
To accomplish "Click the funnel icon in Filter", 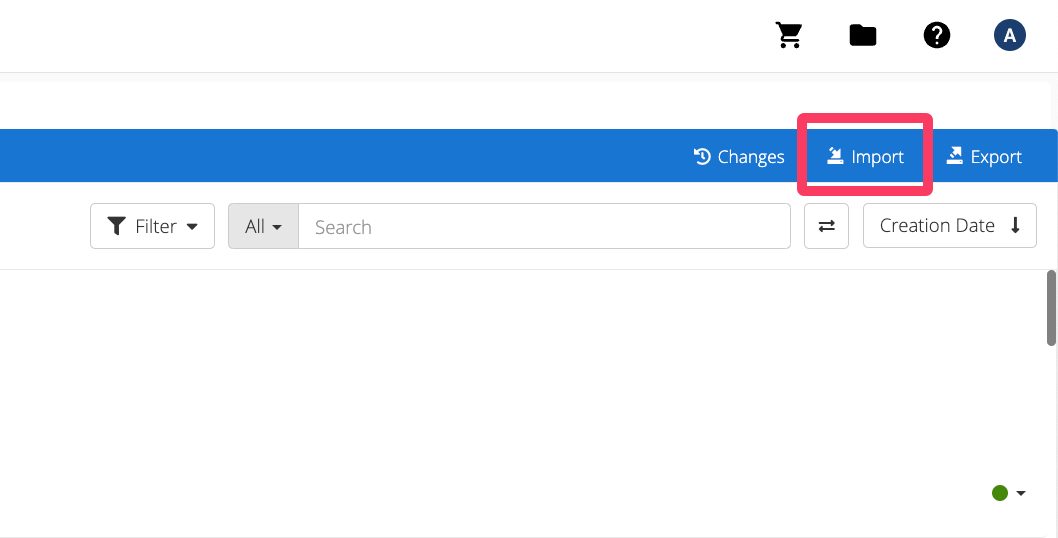I will click(x=117, y=226).
